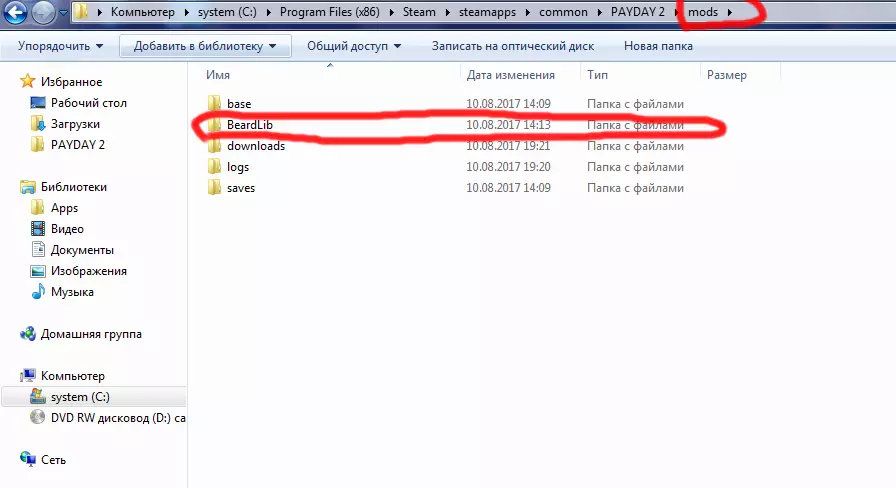This screenshot has width=896, height=488.
Task: Expand arrow after Steam in path
Action: [447, 12]
